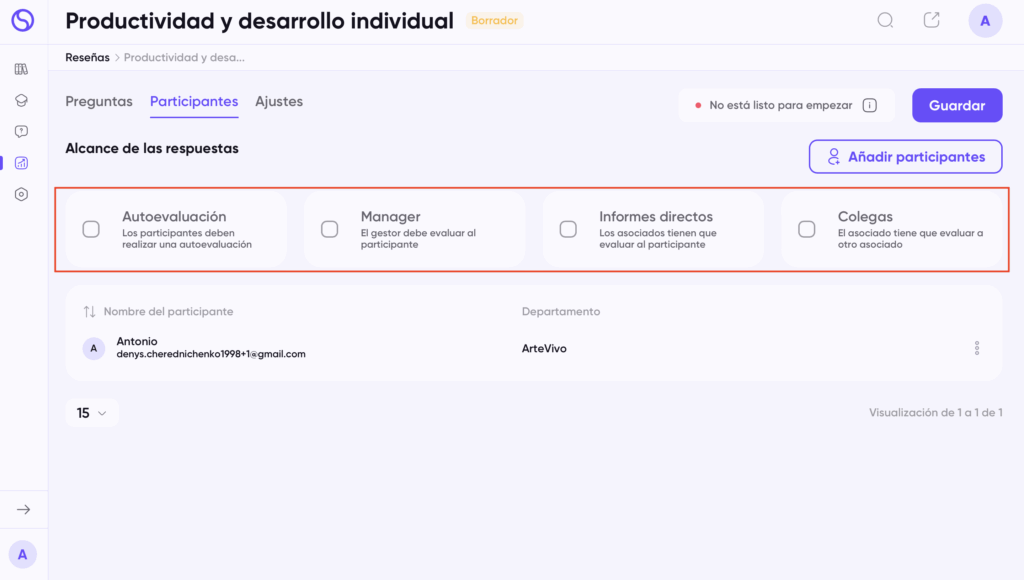The height and width of the screenshot is (580, 1024).
Task: Click the search magnifier icon in header
Action: click(x=885, y=20)
